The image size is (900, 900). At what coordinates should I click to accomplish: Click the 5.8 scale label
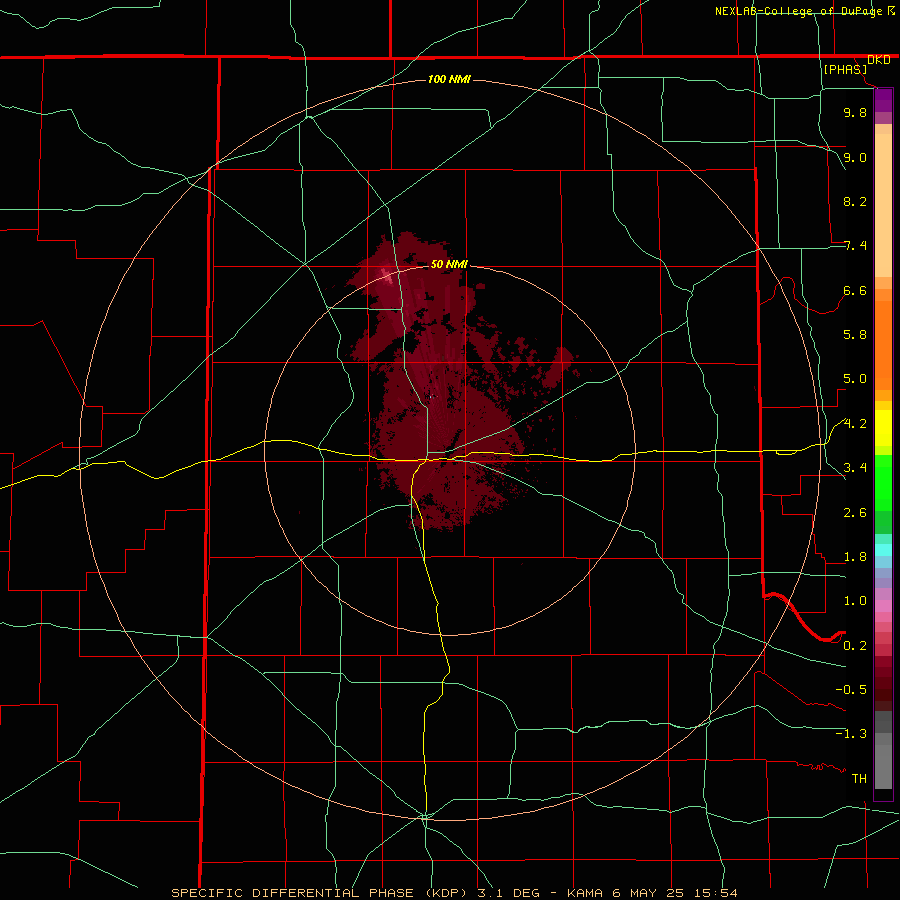(x=855, y=335)
